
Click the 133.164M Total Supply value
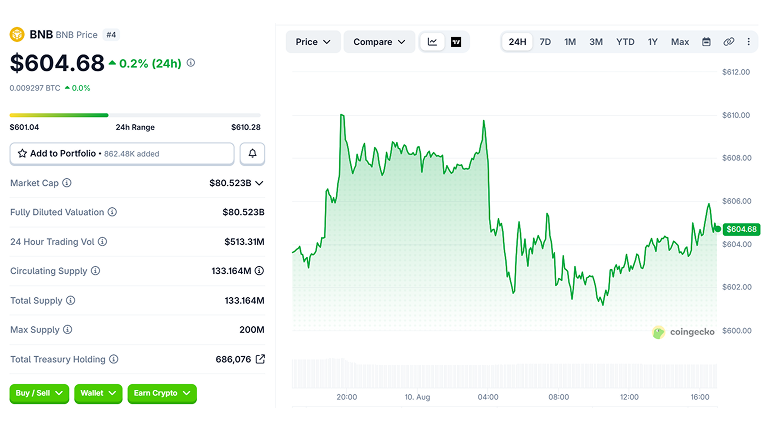tap(244, 300)
